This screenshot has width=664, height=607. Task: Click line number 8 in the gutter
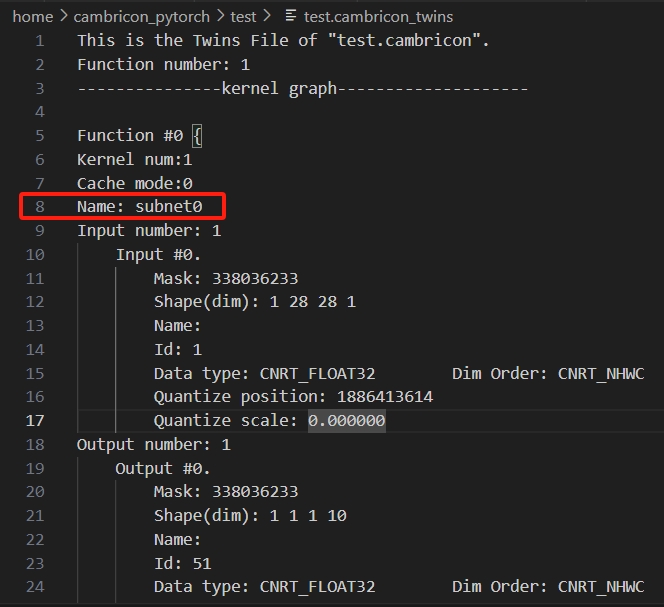(x=40, y=207)
